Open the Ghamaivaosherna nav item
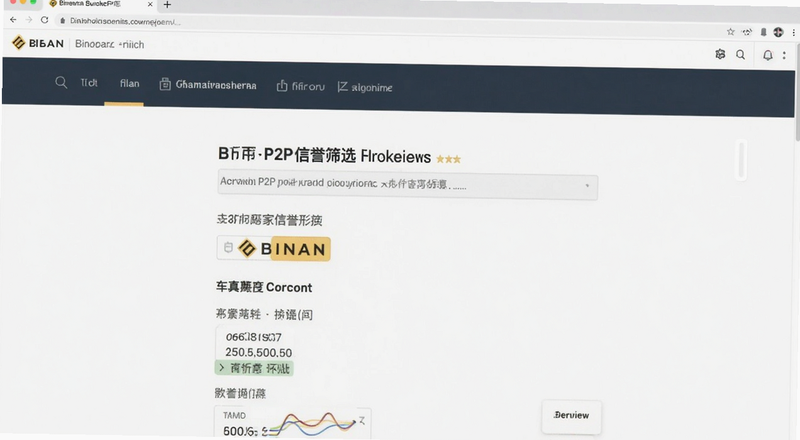The image size is (800, 440). 208,85
